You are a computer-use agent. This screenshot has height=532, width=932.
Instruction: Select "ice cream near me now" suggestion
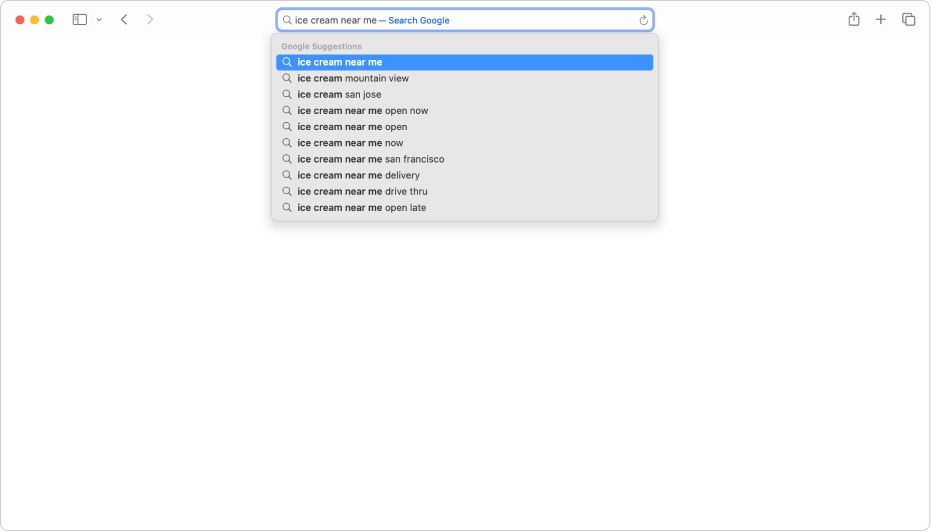[350, 143]
